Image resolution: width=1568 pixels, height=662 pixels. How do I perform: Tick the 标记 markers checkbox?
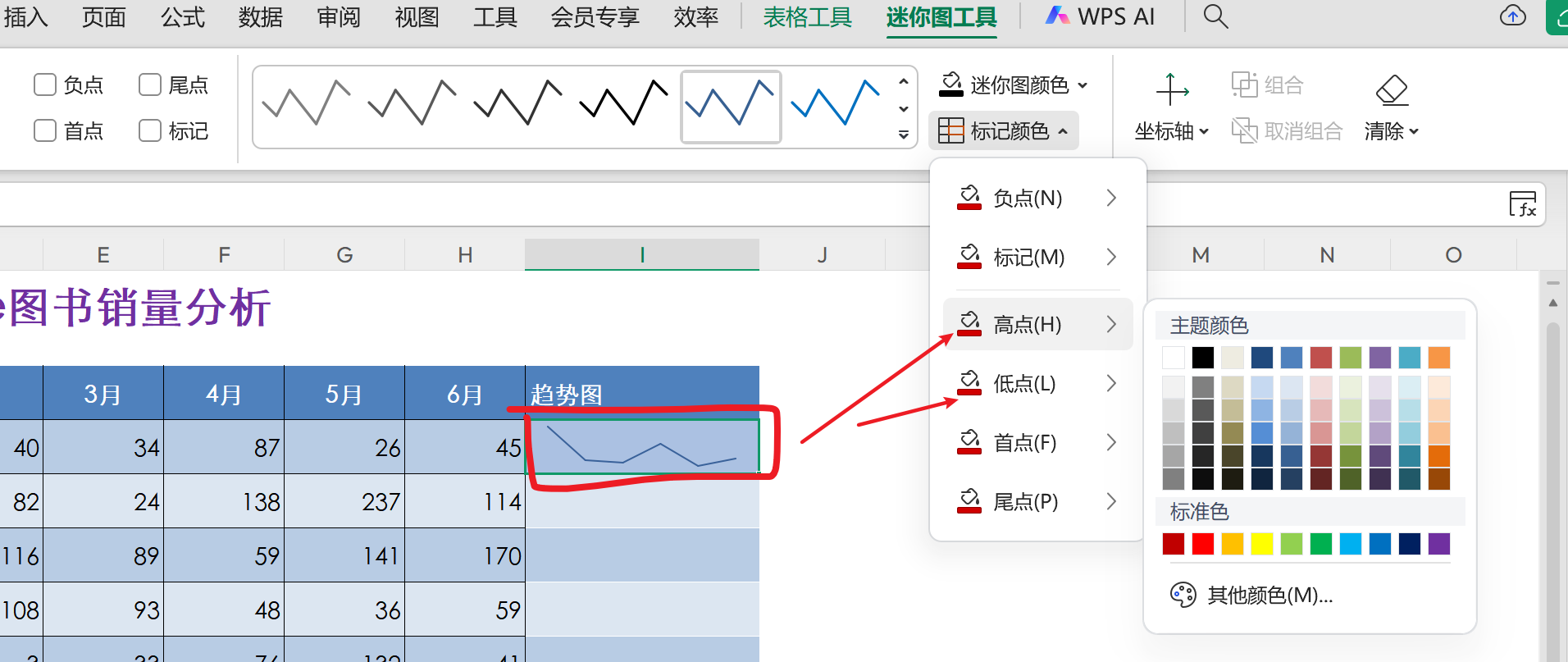150,130
